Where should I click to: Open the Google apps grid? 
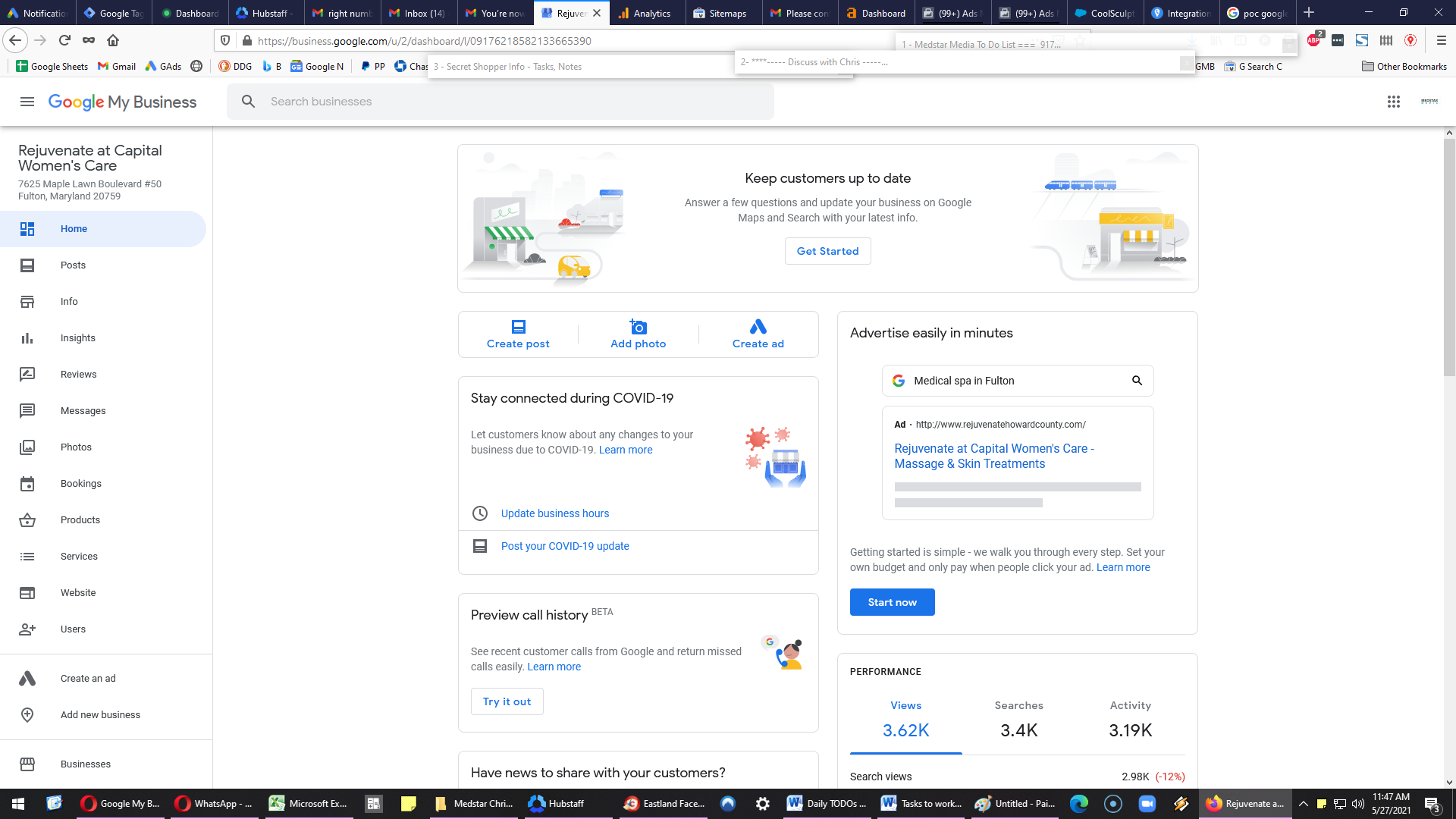[x=1394, y=102]
